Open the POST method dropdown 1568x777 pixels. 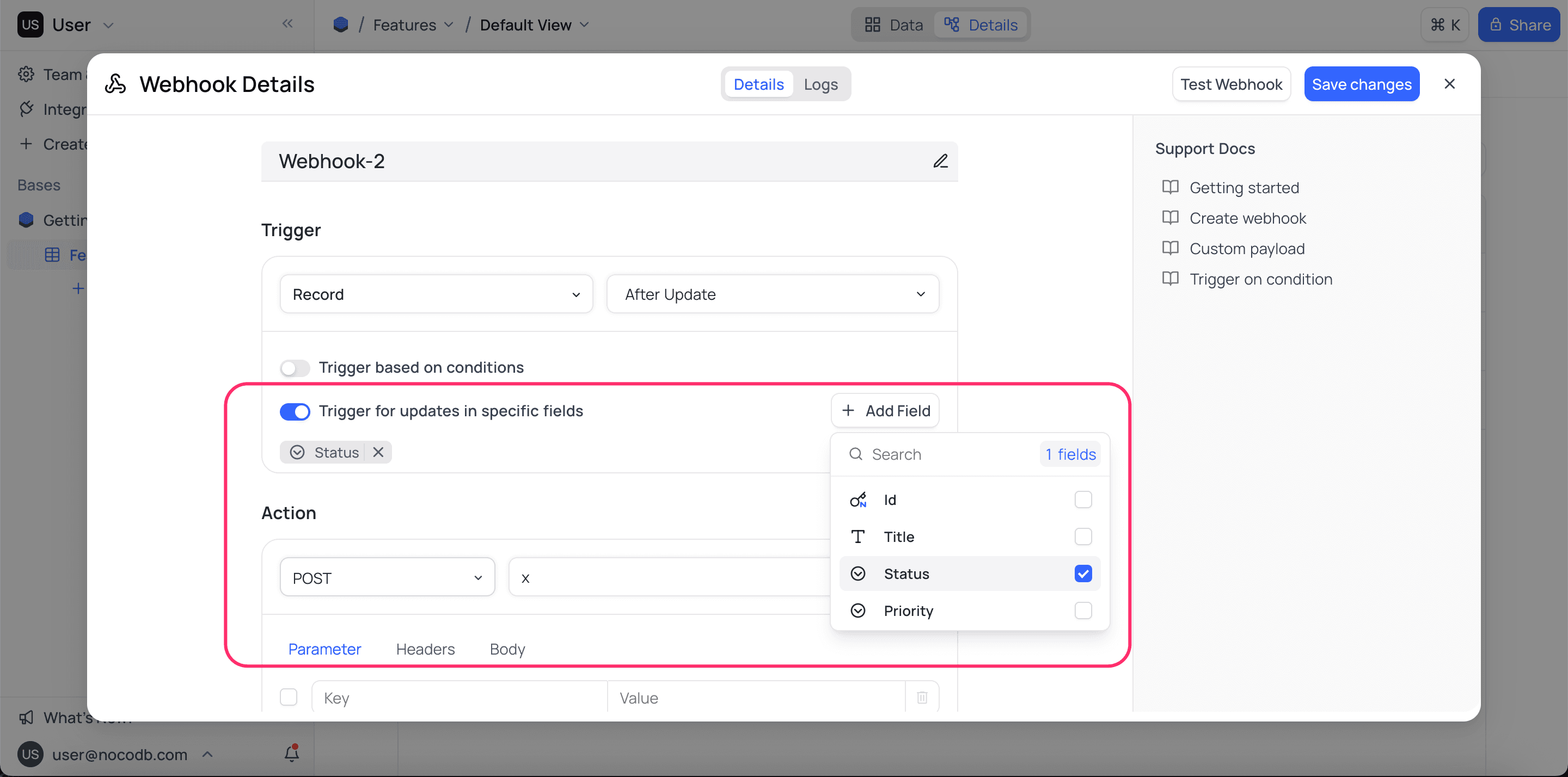387,577
